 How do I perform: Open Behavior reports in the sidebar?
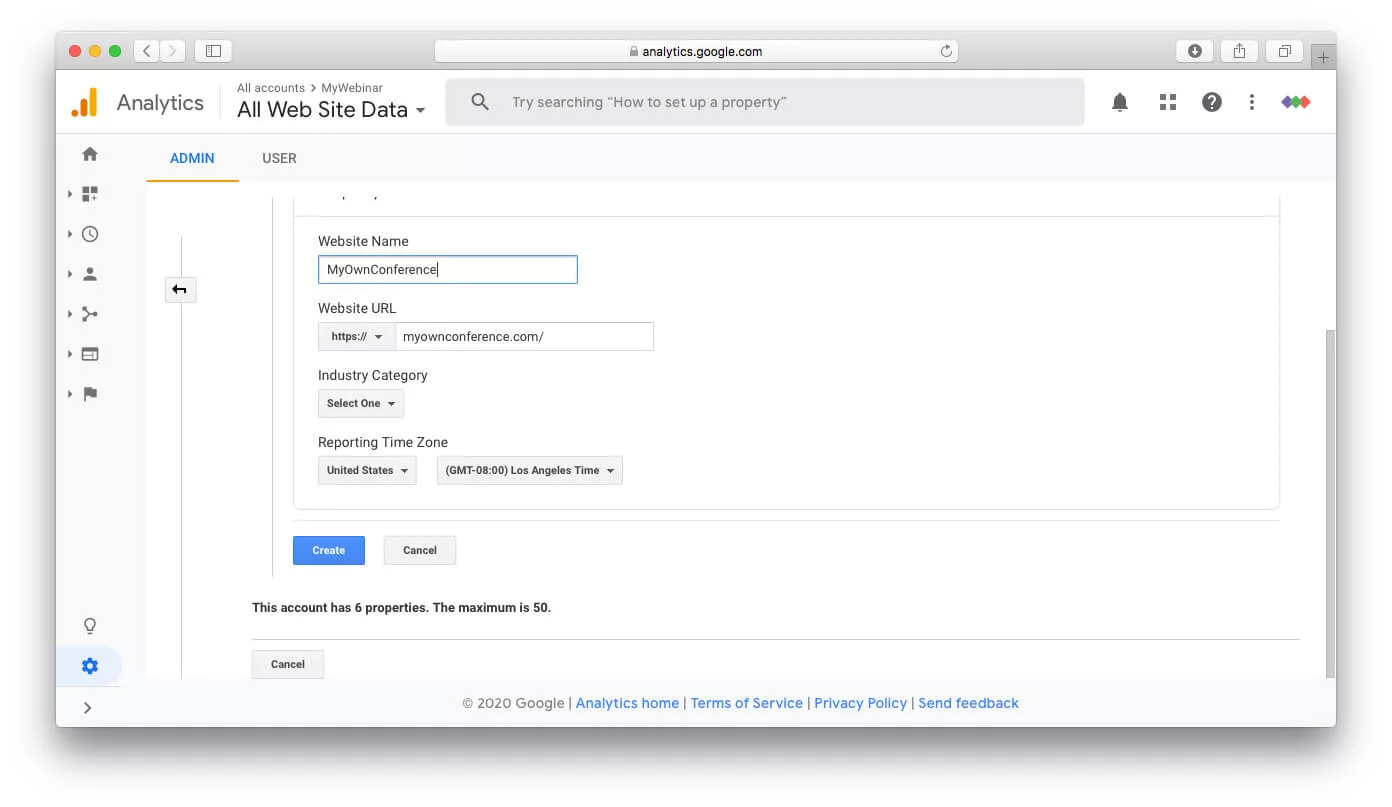[89, 353]
